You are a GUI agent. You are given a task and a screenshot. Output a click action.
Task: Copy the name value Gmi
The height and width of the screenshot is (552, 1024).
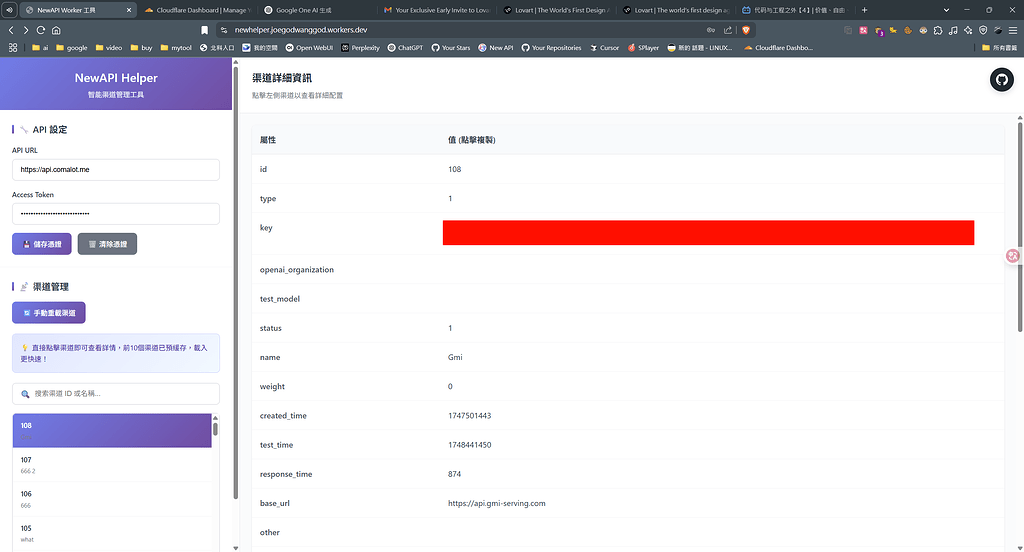click(455, 357)
